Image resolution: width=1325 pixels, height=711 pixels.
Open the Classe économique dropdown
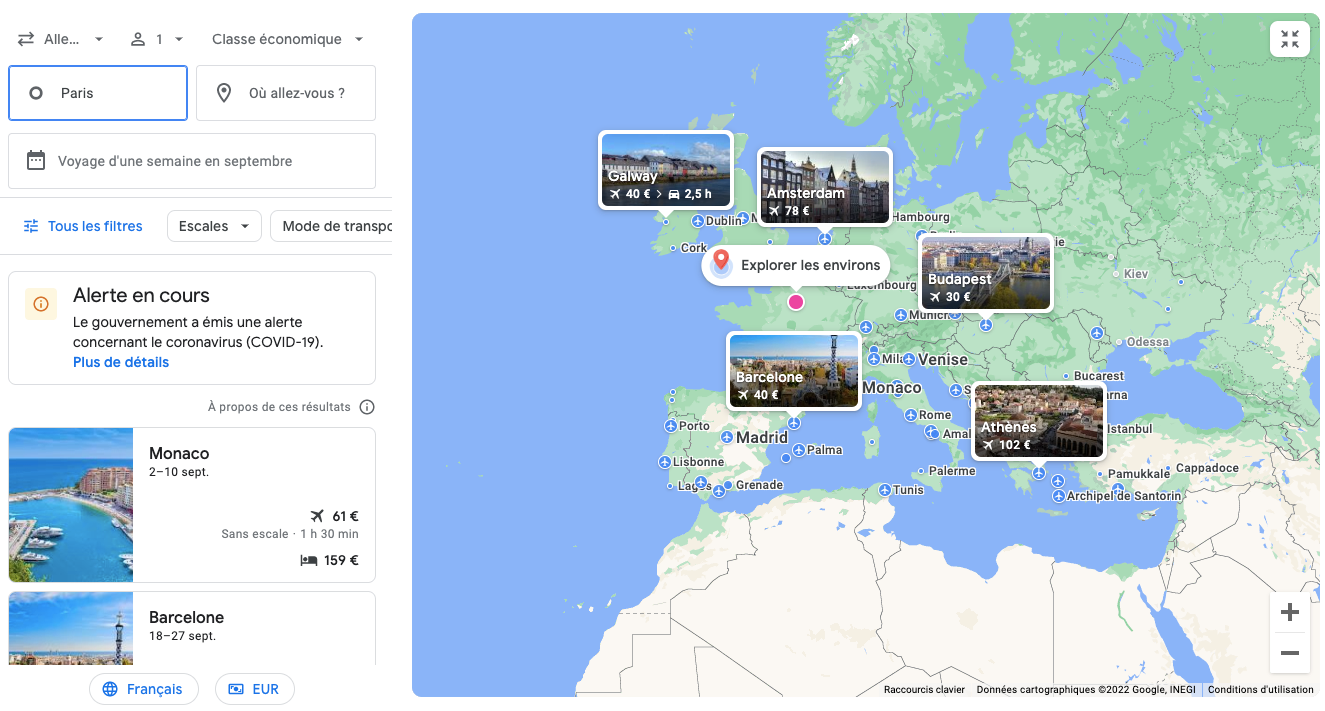(288, 39)
